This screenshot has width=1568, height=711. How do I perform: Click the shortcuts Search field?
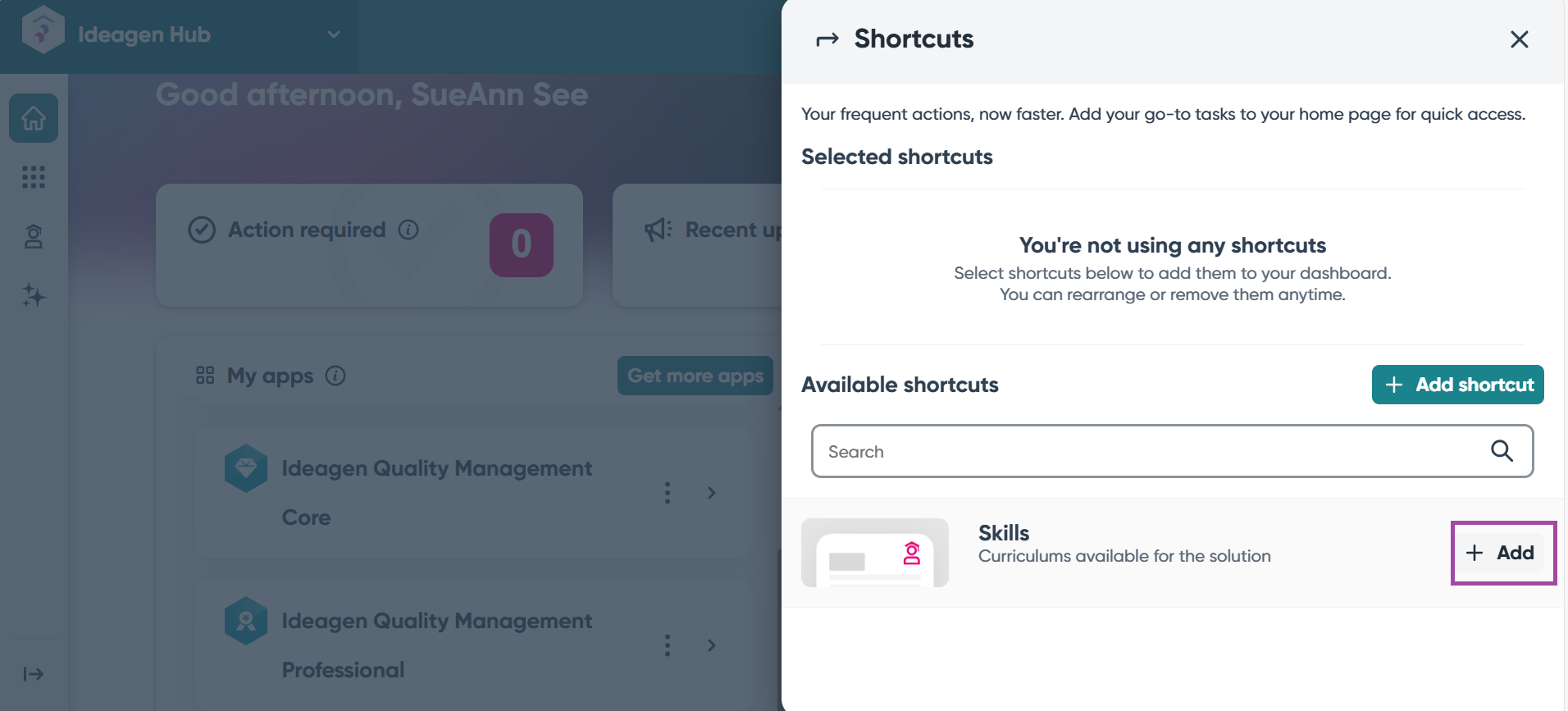(1148, 451)
